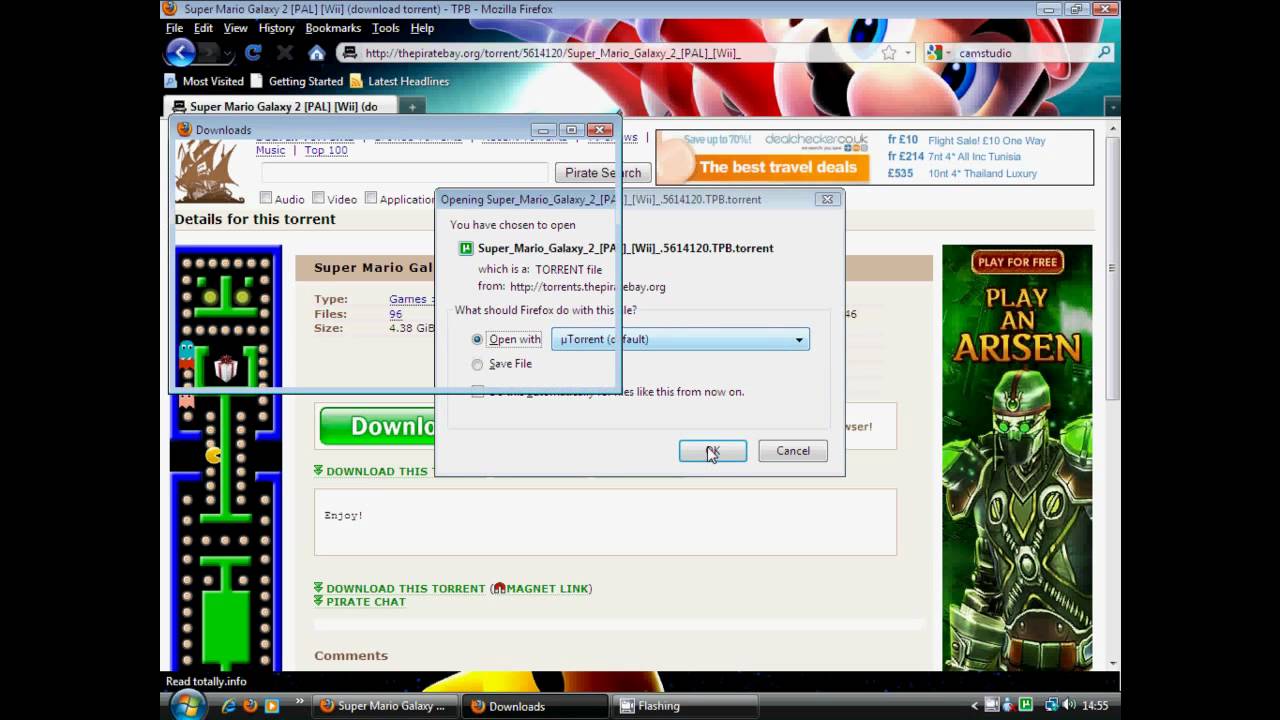The height and width of the screenshot is (720, 1280).
Task: Open the uTorrent (default) application dropdown
Action: pos(680,339)
